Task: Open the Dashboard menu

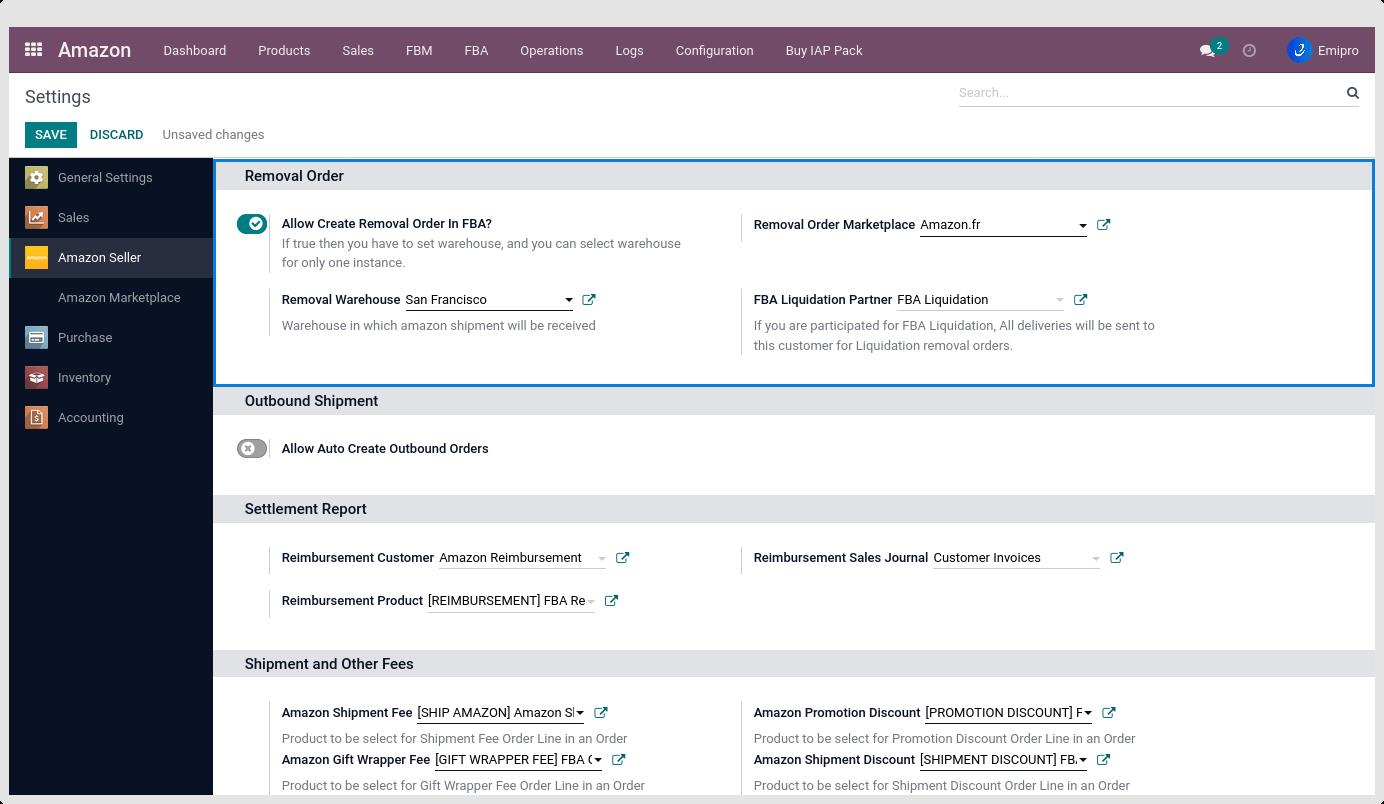Action: [x=194, y=50]
